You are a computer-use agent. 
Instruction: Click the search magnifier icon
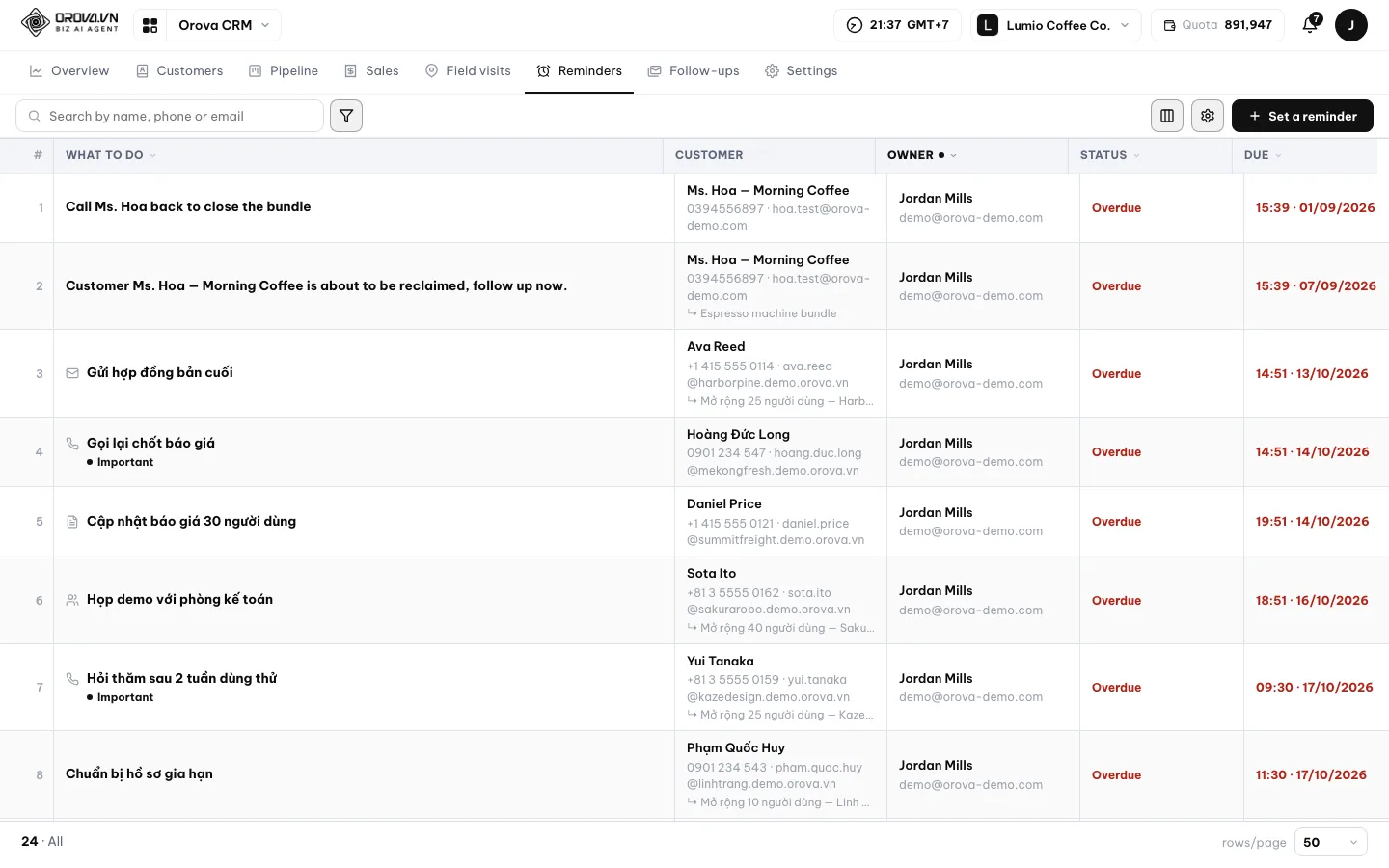35,116
